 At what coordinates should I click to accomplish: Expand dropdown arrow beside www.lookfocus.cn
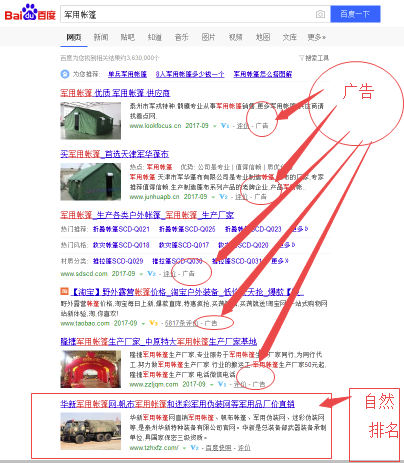215,126
